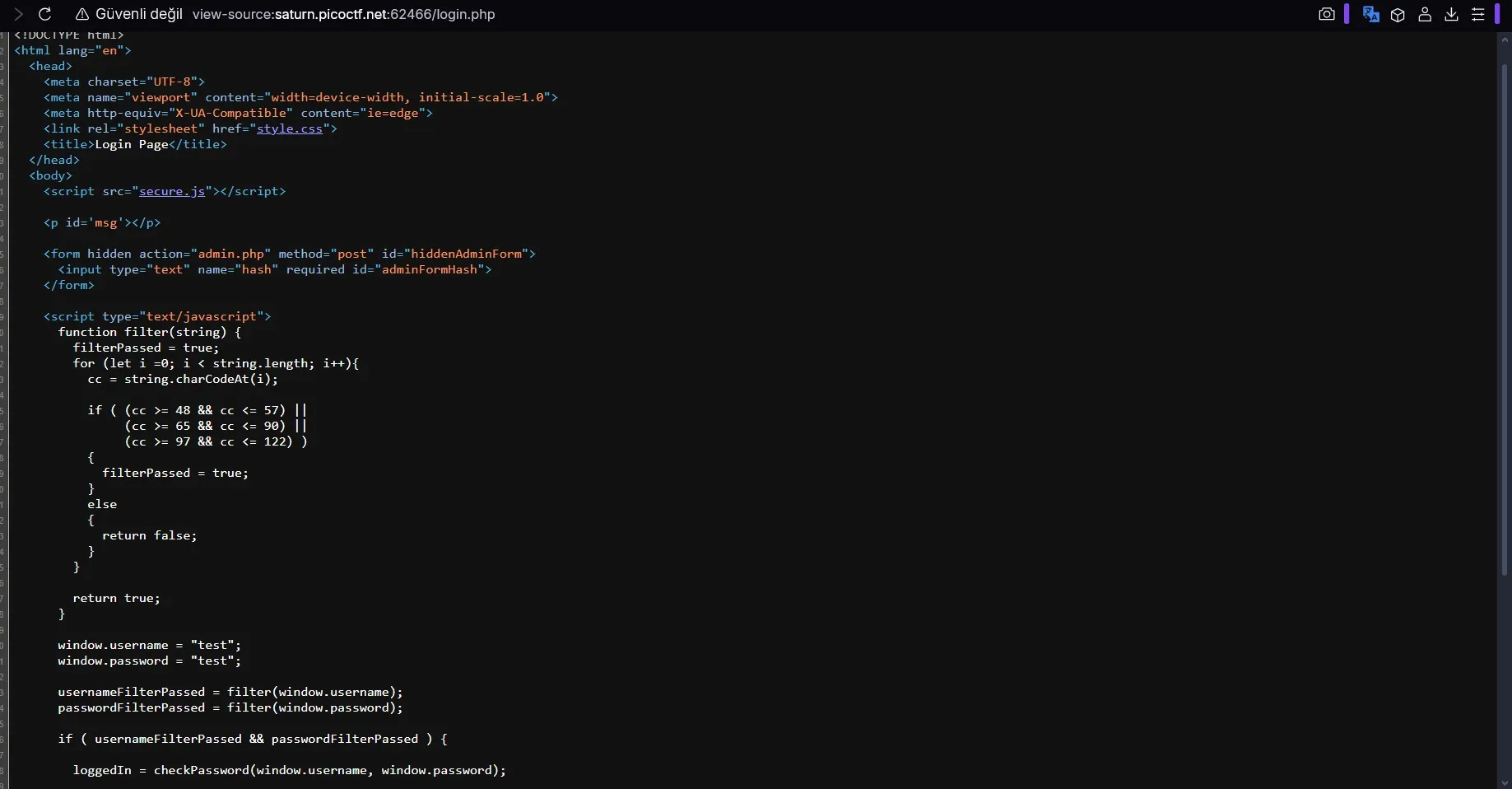Screen dimensions: 1512x789
Task: Open the Google Translate extension
Action: pyautogui.click(x=1370, y=14)
